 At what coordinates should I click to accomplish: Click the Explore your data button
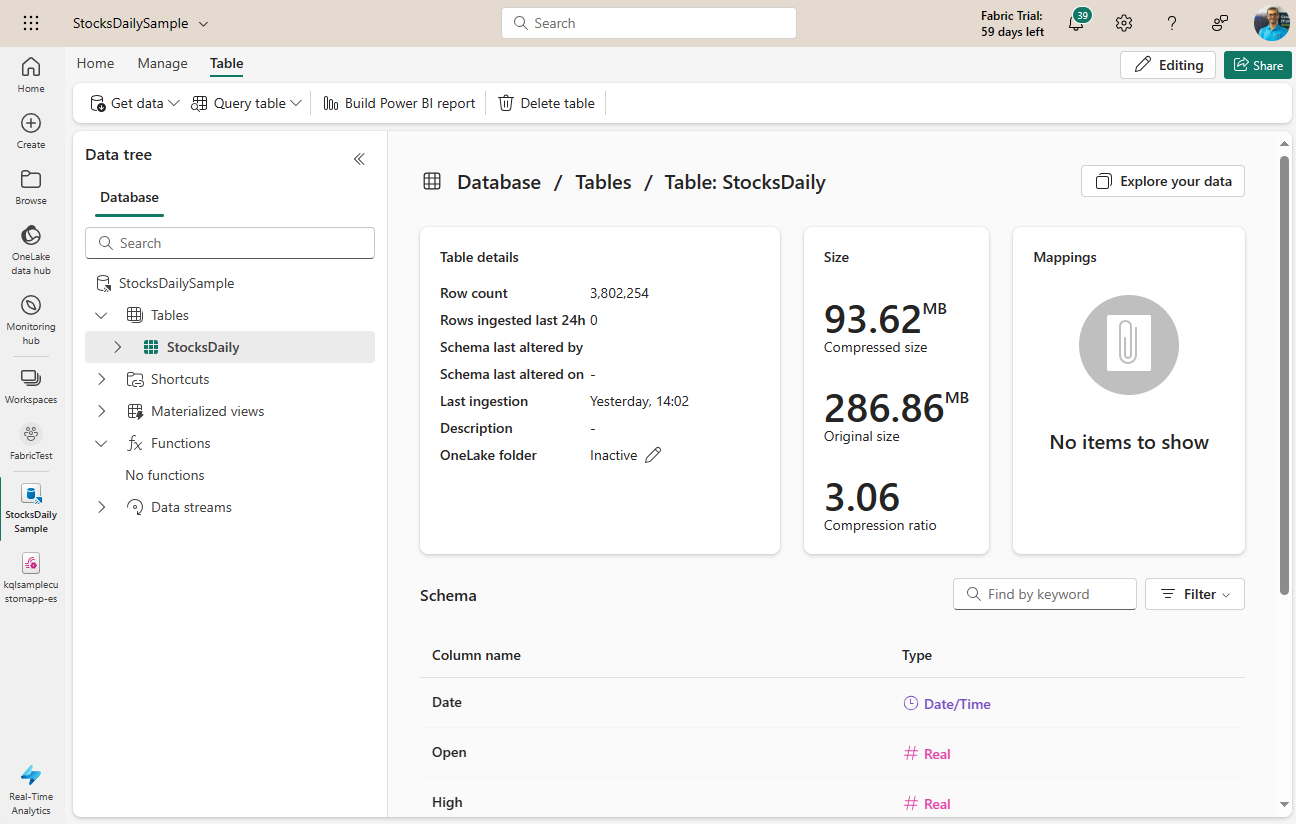click(x=1162, y=181)
